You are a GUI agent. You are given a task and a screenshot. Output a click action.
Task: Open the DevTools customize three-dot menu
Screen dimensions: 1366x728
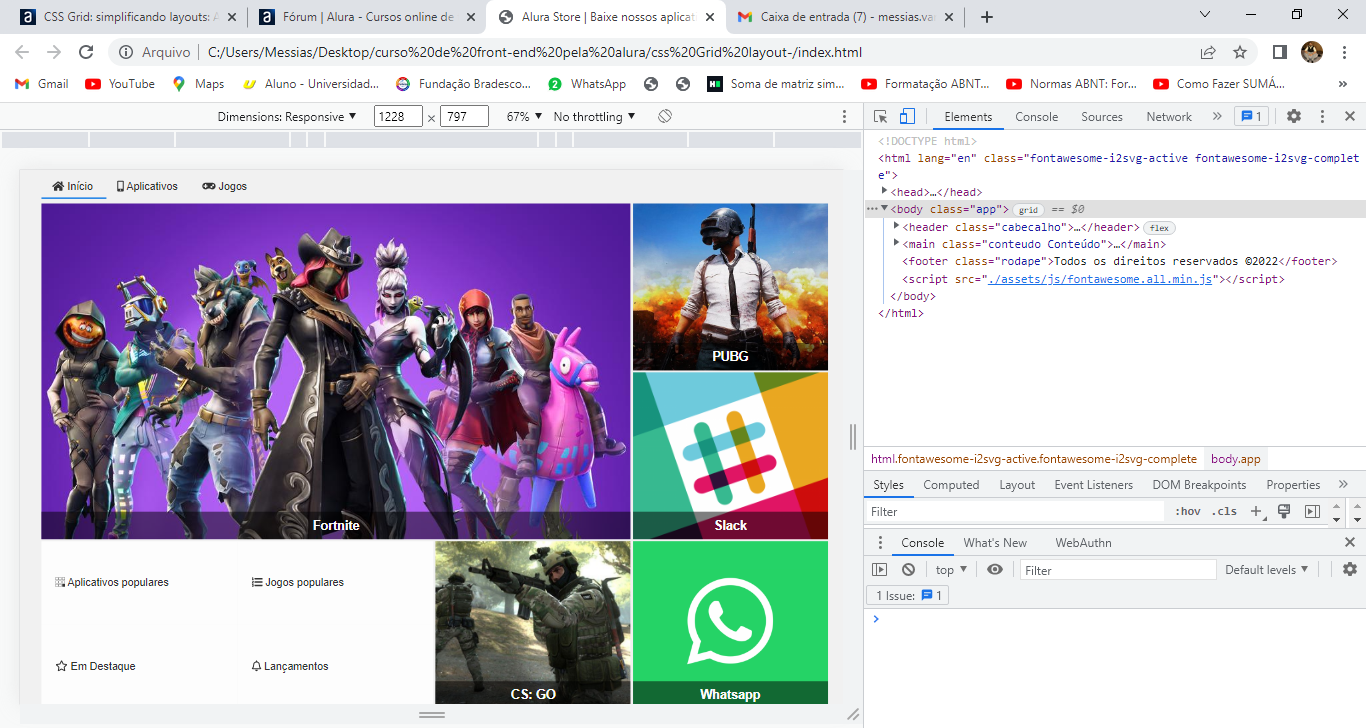coord(1322,117)
